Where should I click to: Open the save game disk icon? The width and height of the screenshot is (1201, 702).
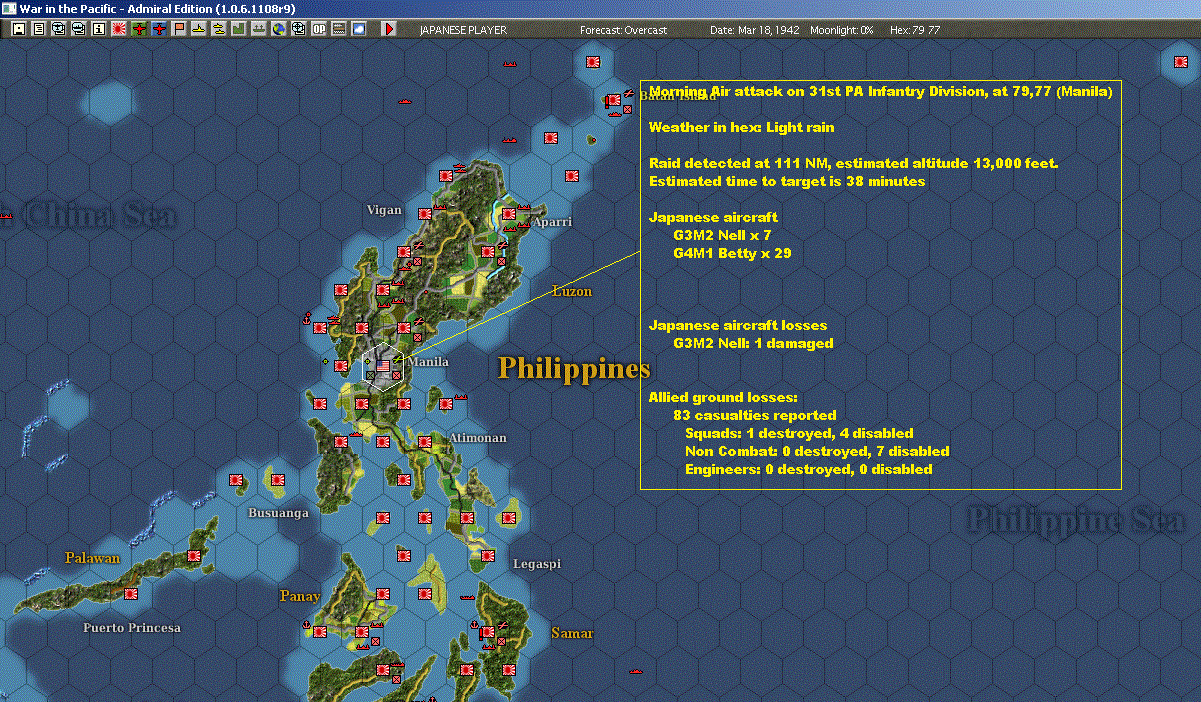click(19, 30)
